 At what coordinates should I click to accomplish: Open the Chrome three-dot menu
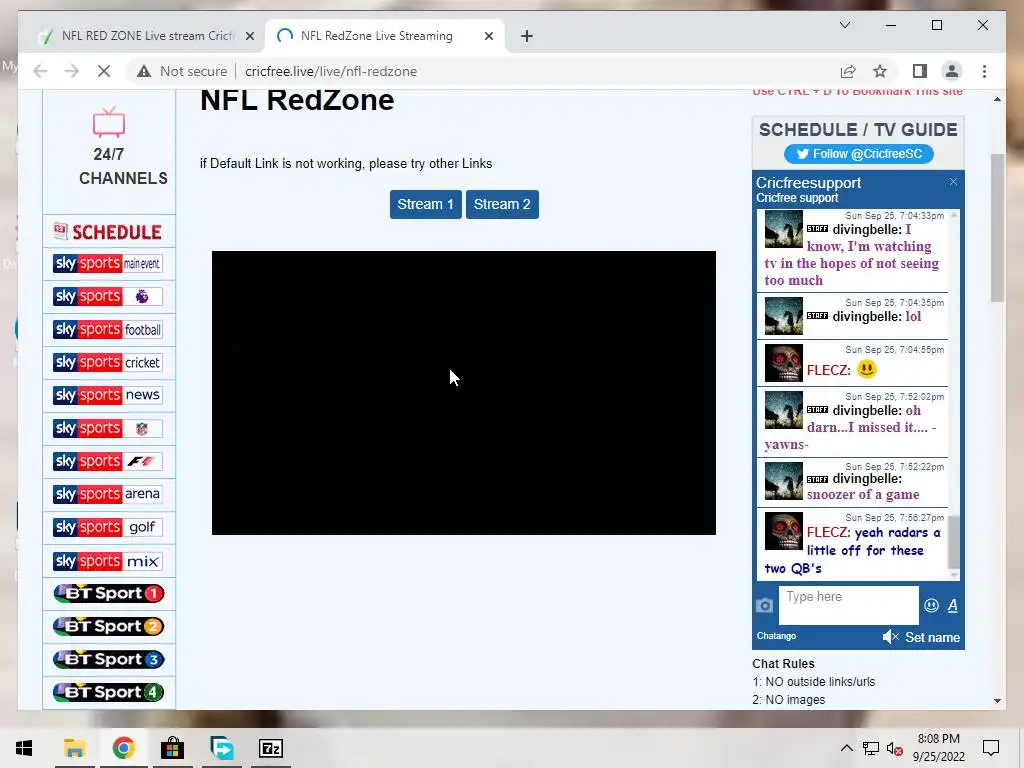click(x=984, y=71)
